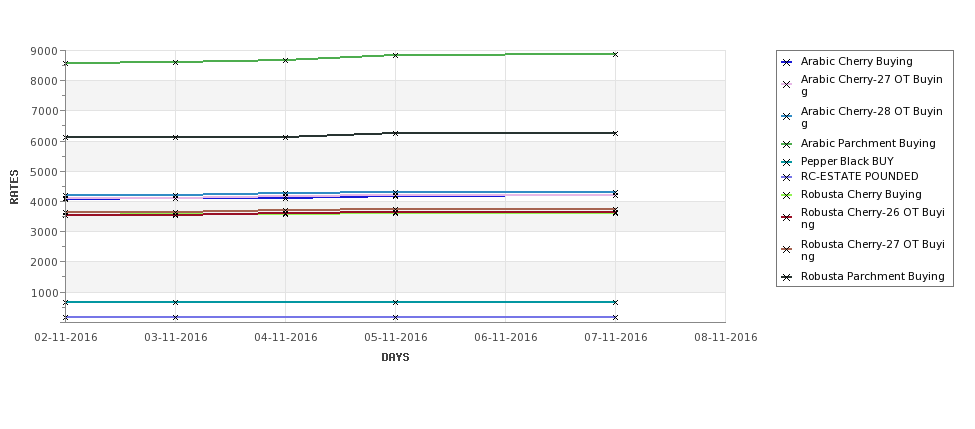Select the Robusta Cherry-27 OT Buying legend label
Image resolution: width=975 pixels, height=429 pixels.
coord(872,250)
